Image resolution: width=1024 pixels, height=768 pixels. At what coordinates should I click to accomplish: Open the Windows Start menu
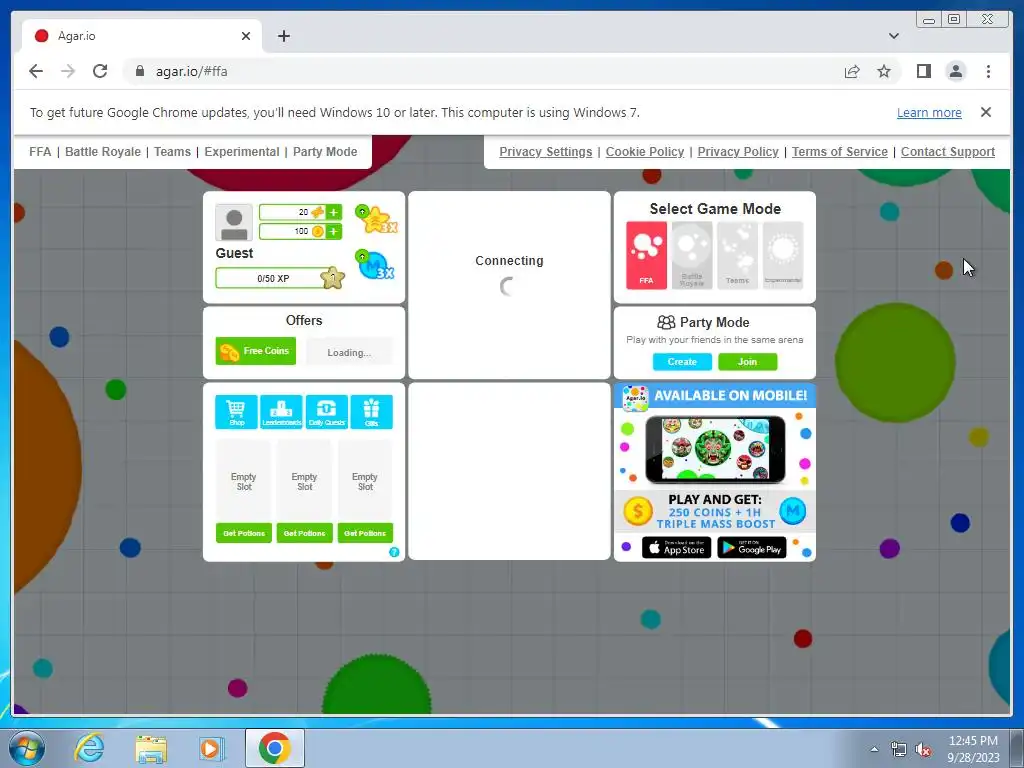click(x=26, y=748)
